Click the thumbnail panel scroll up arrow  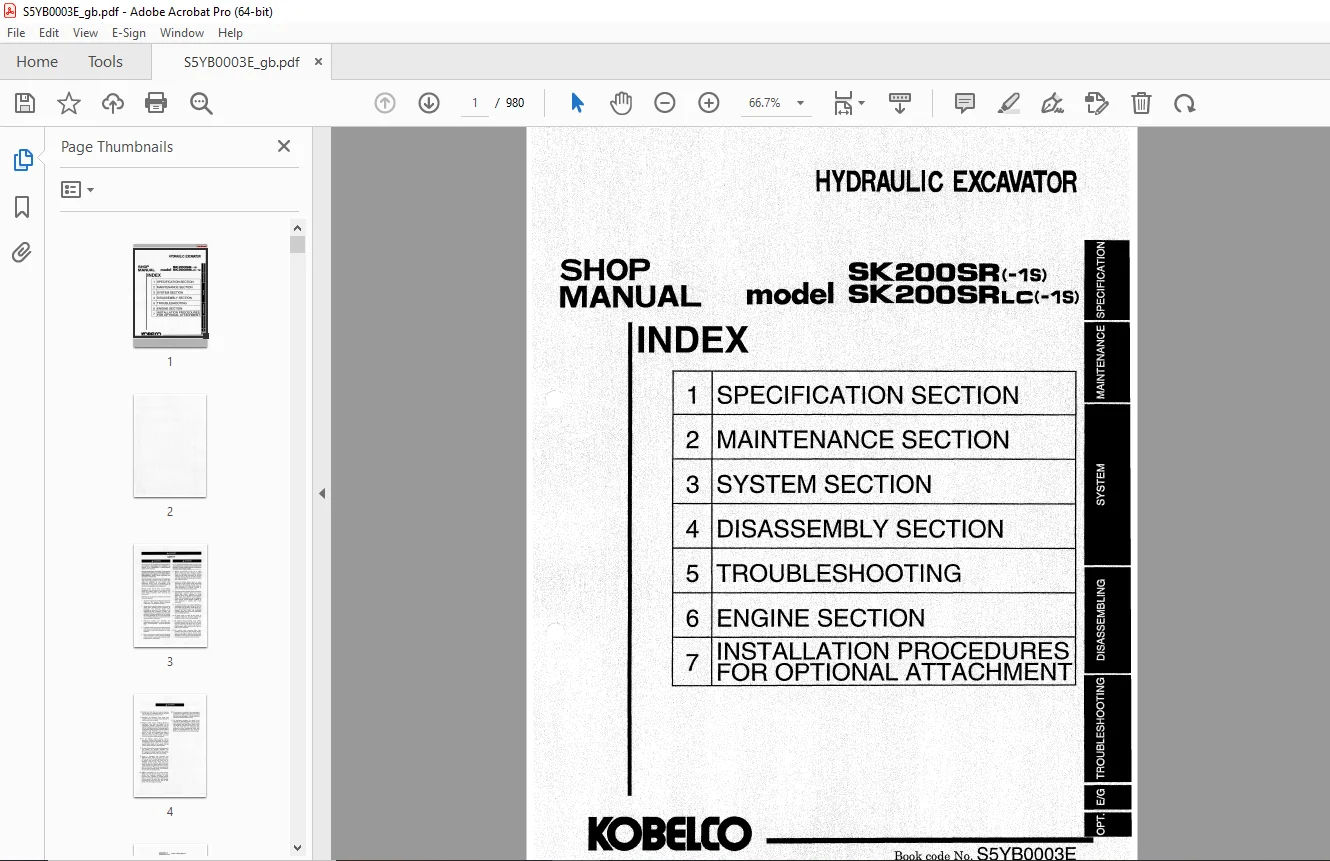coord(297,227)
